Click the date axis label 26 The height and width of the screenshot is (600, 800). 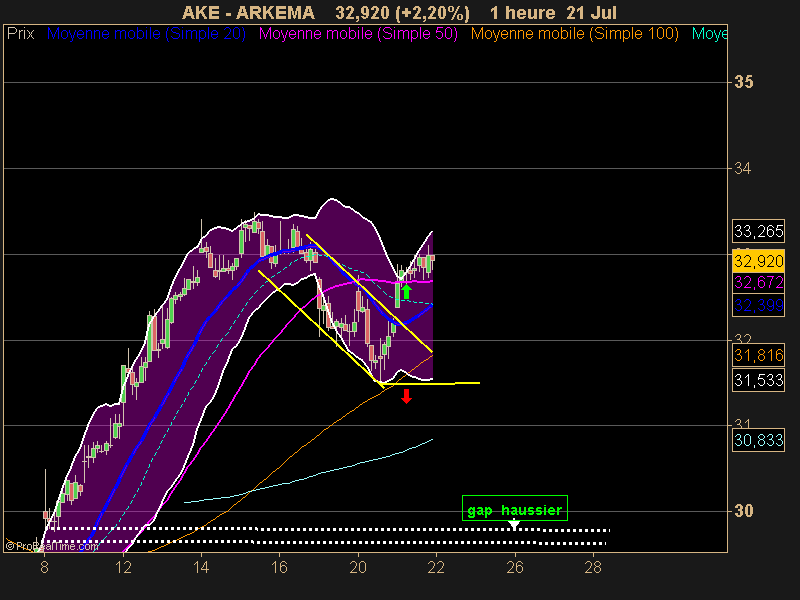click(515, 567)
